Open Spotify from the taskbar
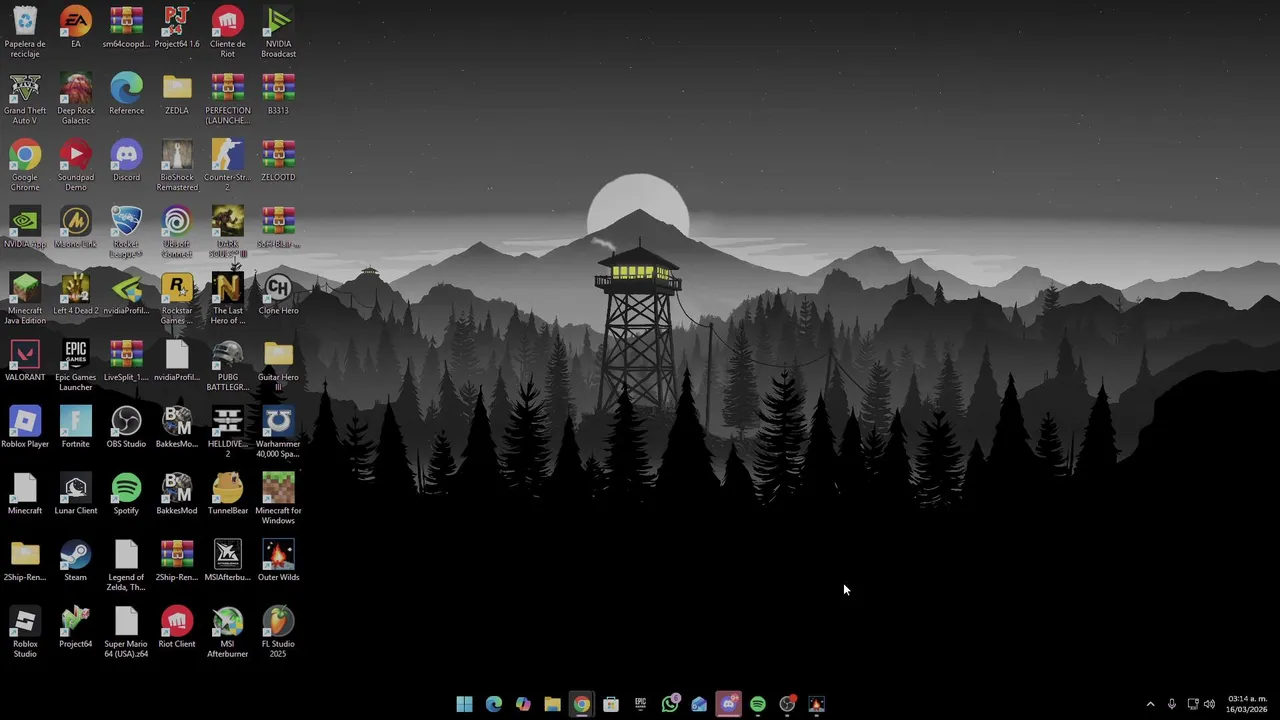The height and width of the screenshot is (720, 1280). [758, 704]
